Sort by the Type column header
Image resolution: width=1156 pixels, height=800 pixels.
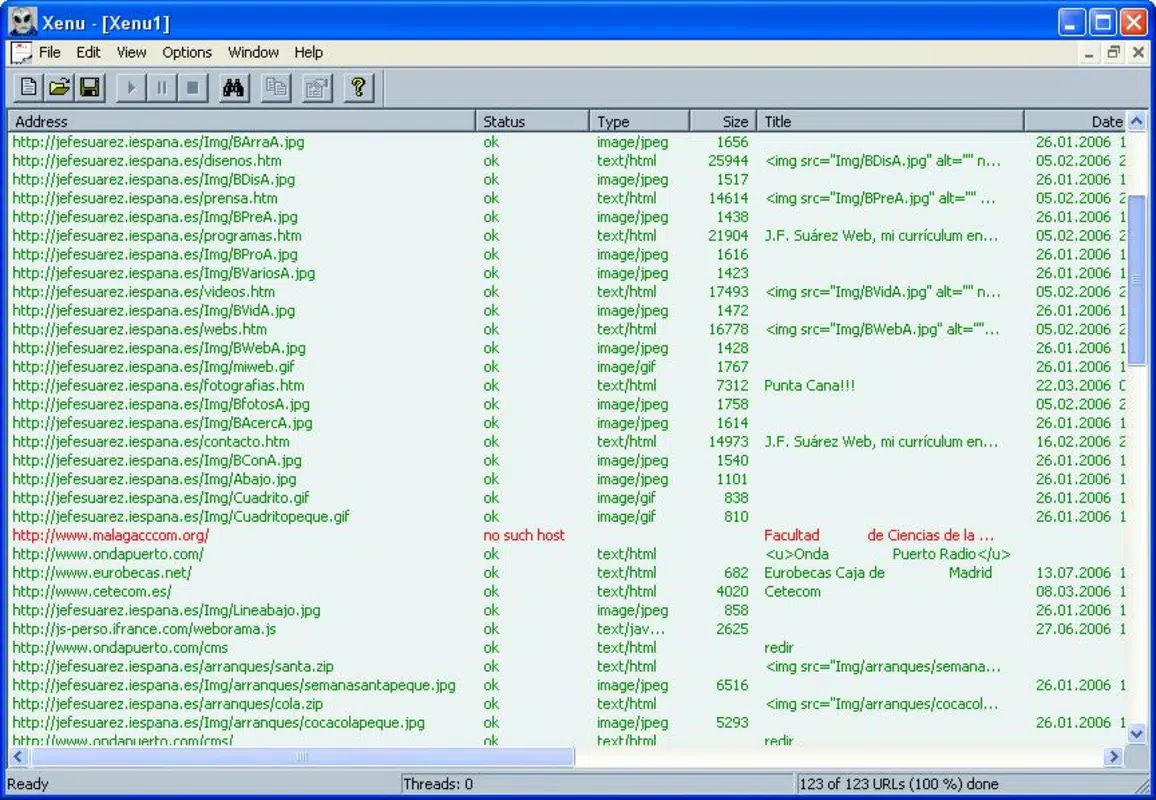tap(639, 122)
